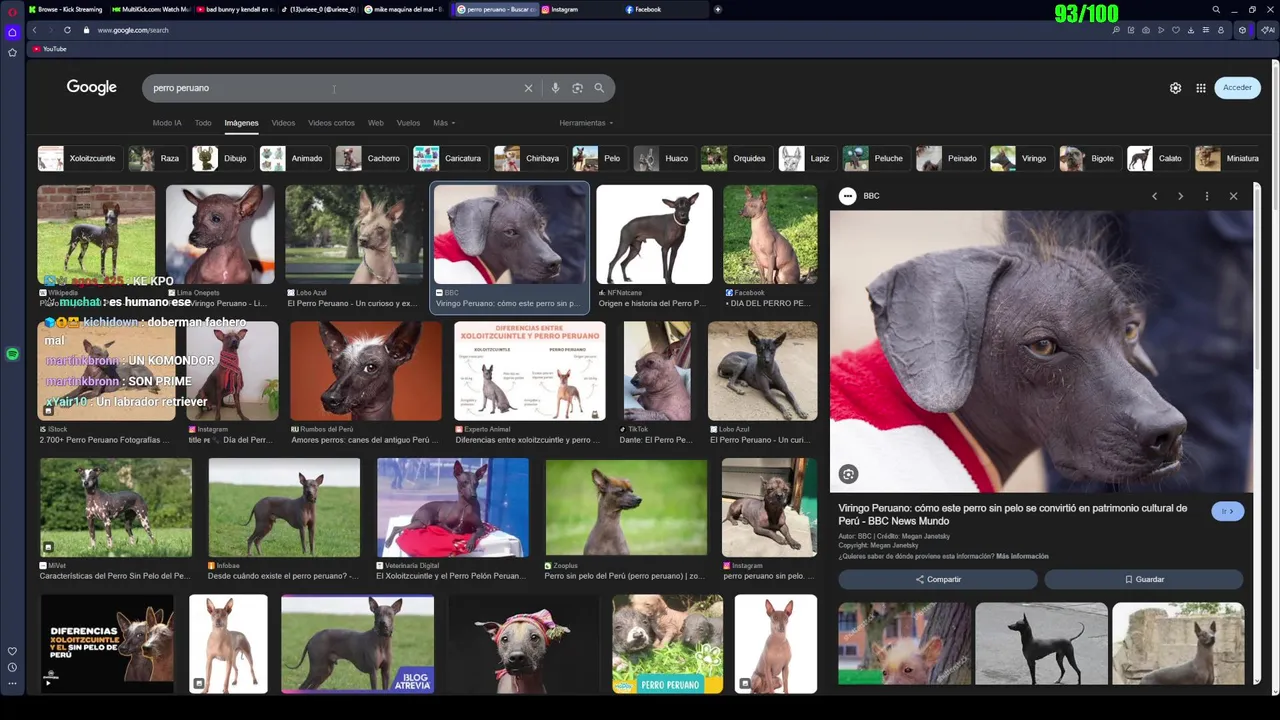Click the Acceder sign-in button
Viewport: 1280px width, 720px height.
pos(1237,88)
